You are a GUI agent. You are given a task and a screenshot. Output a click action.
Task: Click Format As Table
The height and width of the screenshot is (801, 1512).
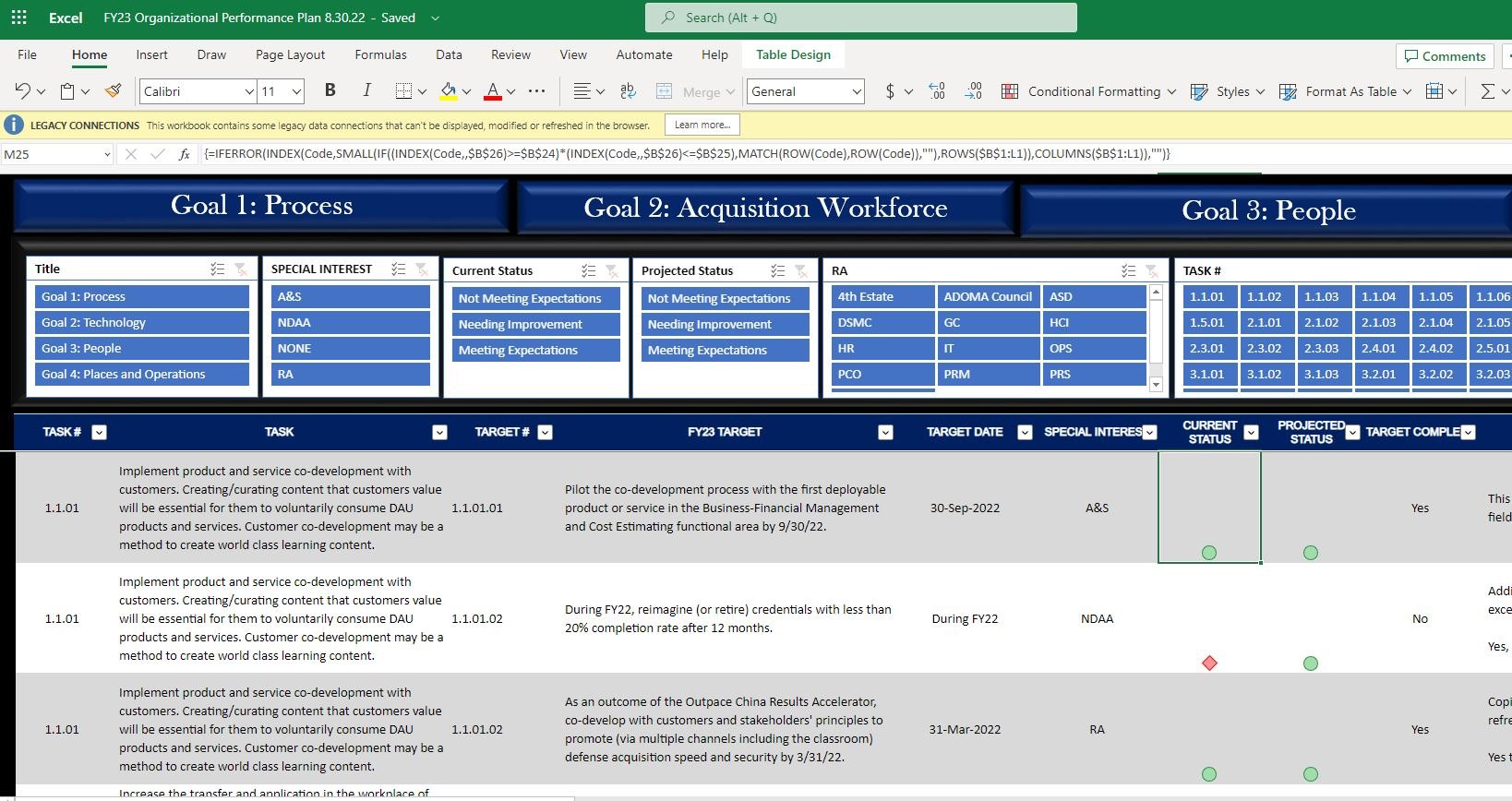1345,90
